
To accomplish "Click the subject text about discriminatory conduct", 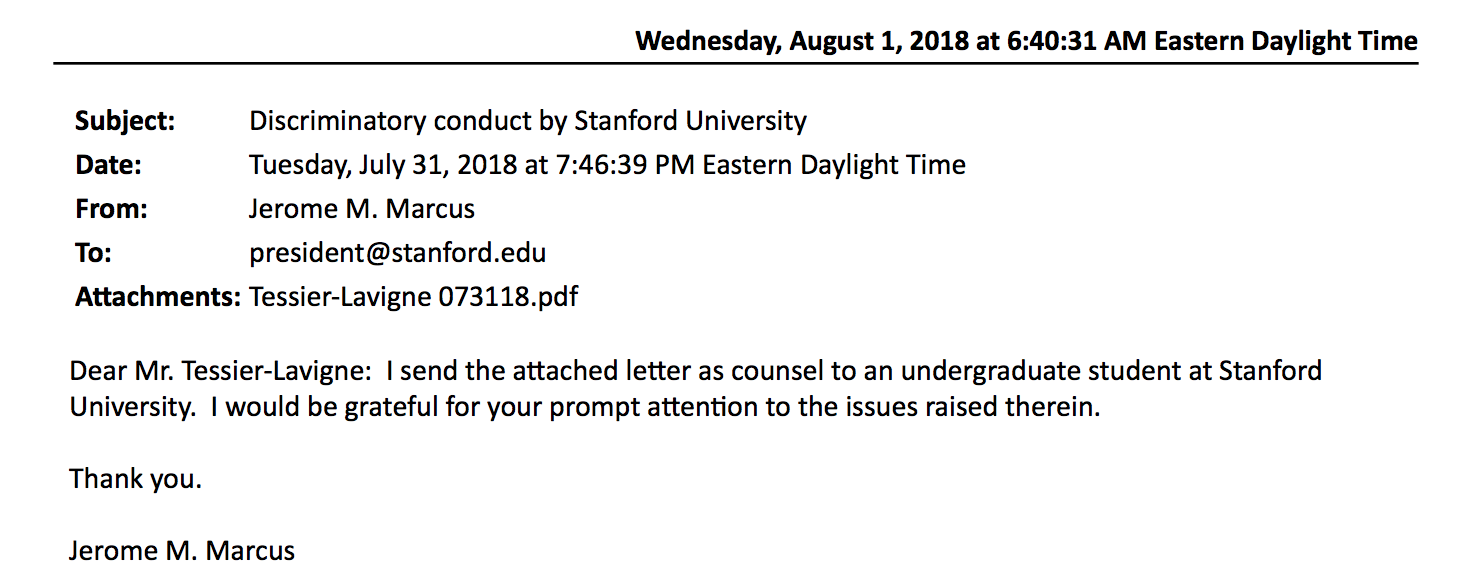I will click(x=527, y=121).
